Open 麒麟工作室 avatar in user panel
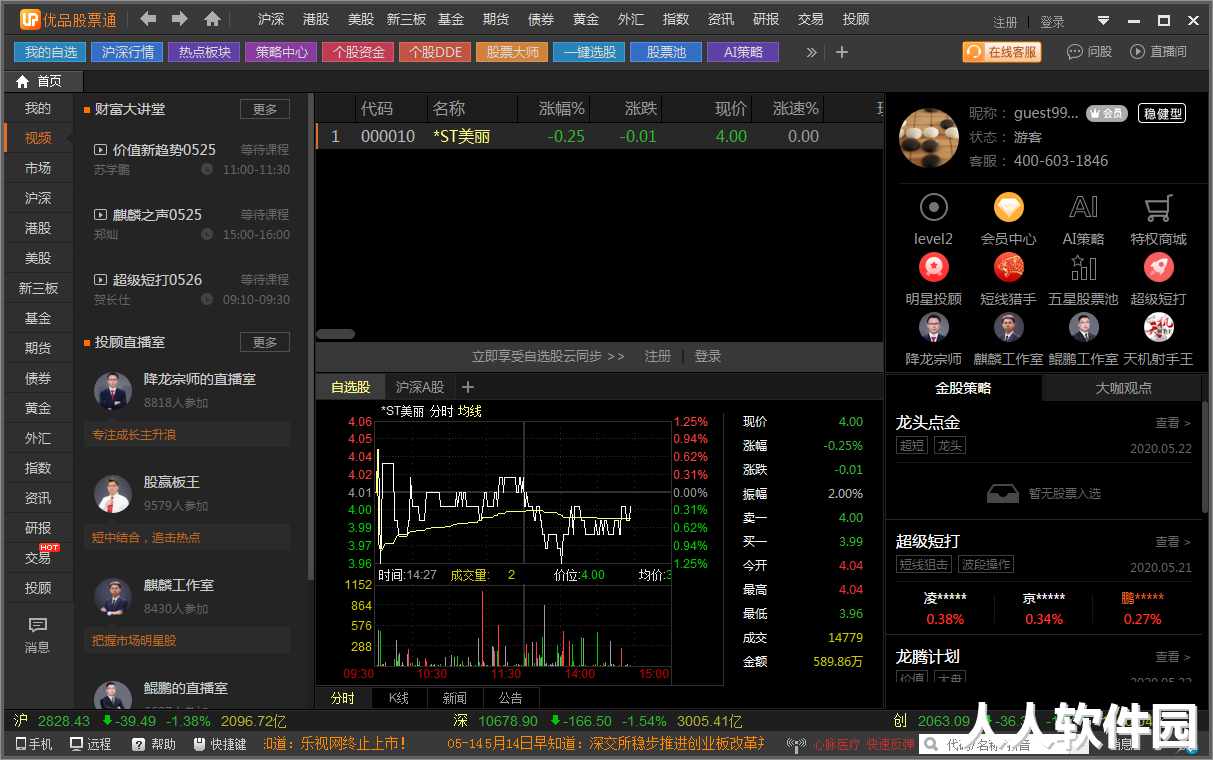Image resolution: width=1213 pixels, height=760 pixels. click(1008, 327)
